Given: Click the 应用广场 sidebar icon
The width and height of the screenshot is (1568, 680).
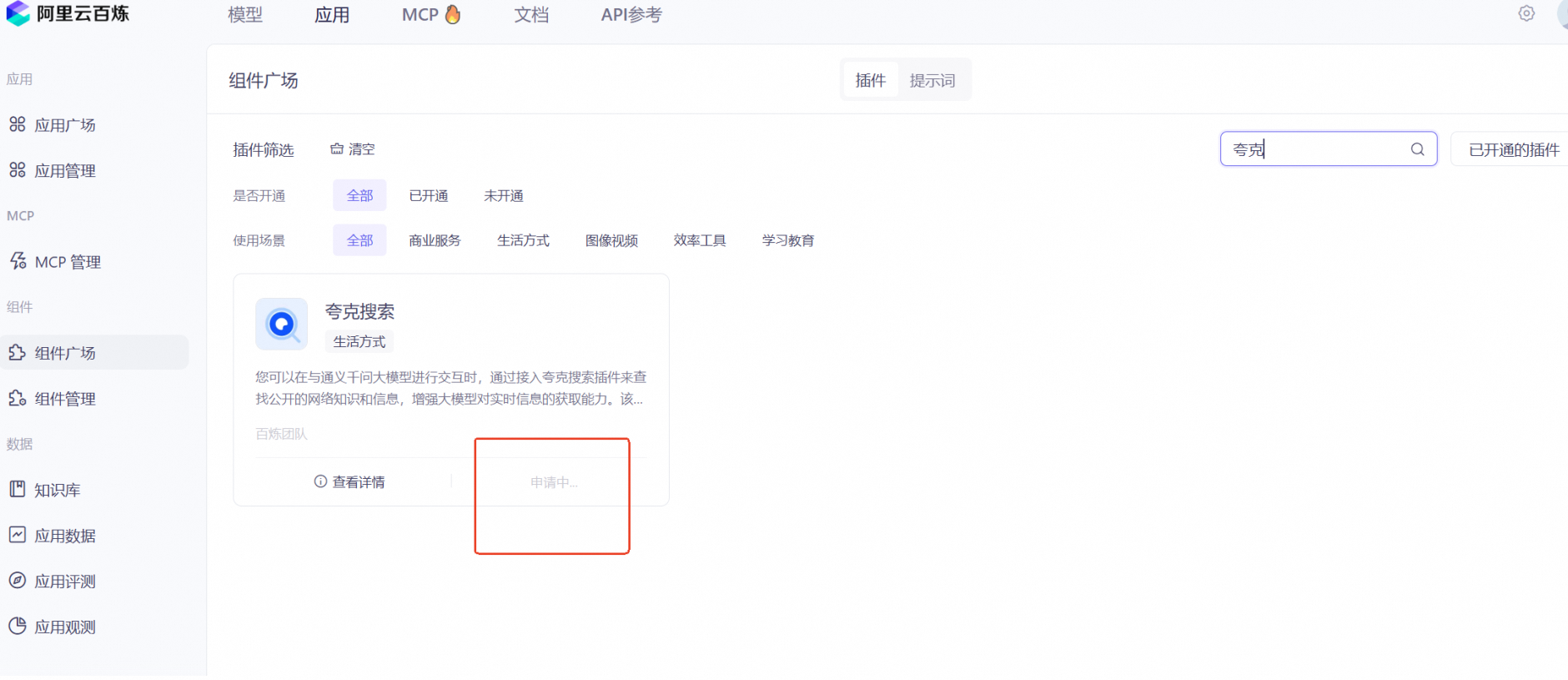Looking at the screenshot, I should pos(18,124).
